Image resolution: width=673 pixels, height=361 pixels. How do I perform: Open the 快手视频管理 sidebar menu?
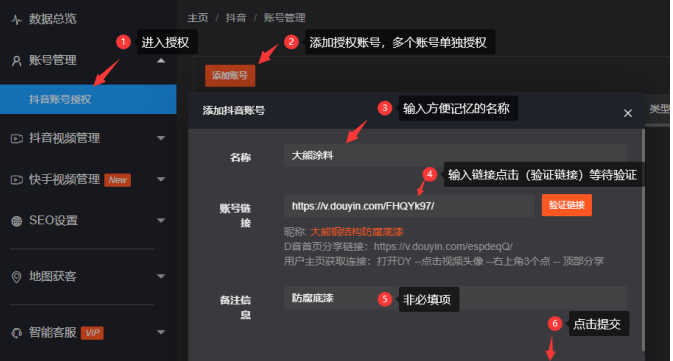64,179
